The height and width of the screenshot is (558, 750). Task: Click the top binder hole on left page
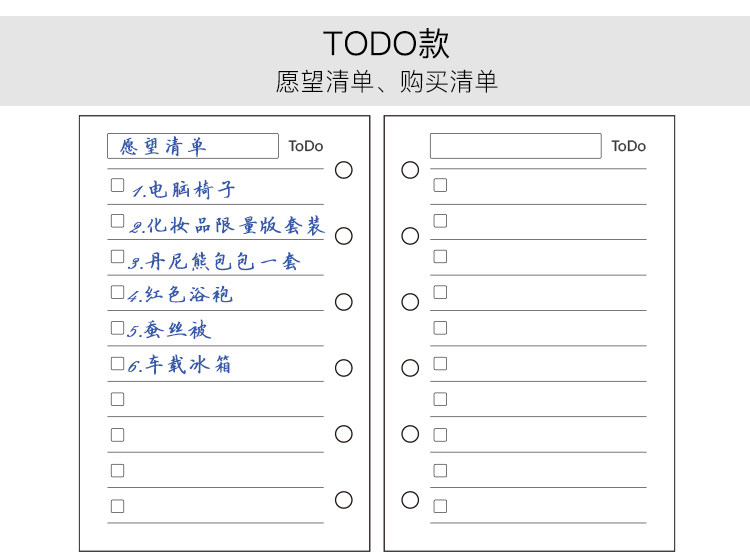click(x=344, y=170)
